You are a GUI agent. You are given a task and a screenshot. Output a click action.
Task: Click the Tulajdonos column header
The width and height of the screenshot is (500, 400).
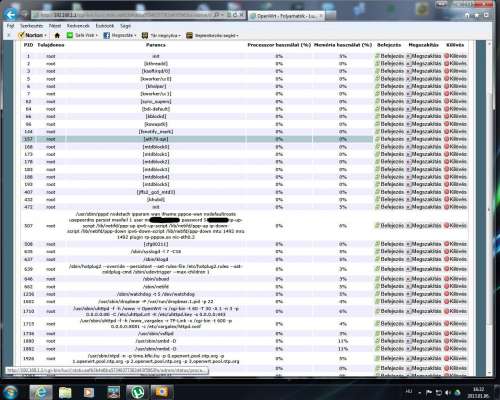point(51,45)
